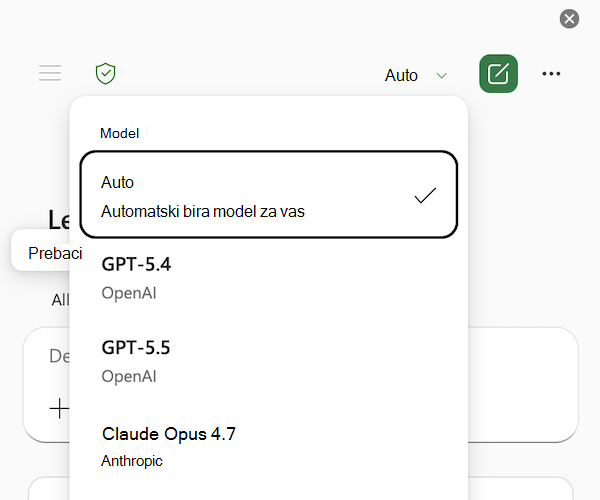Click the message input field

(x=300, y=384)
